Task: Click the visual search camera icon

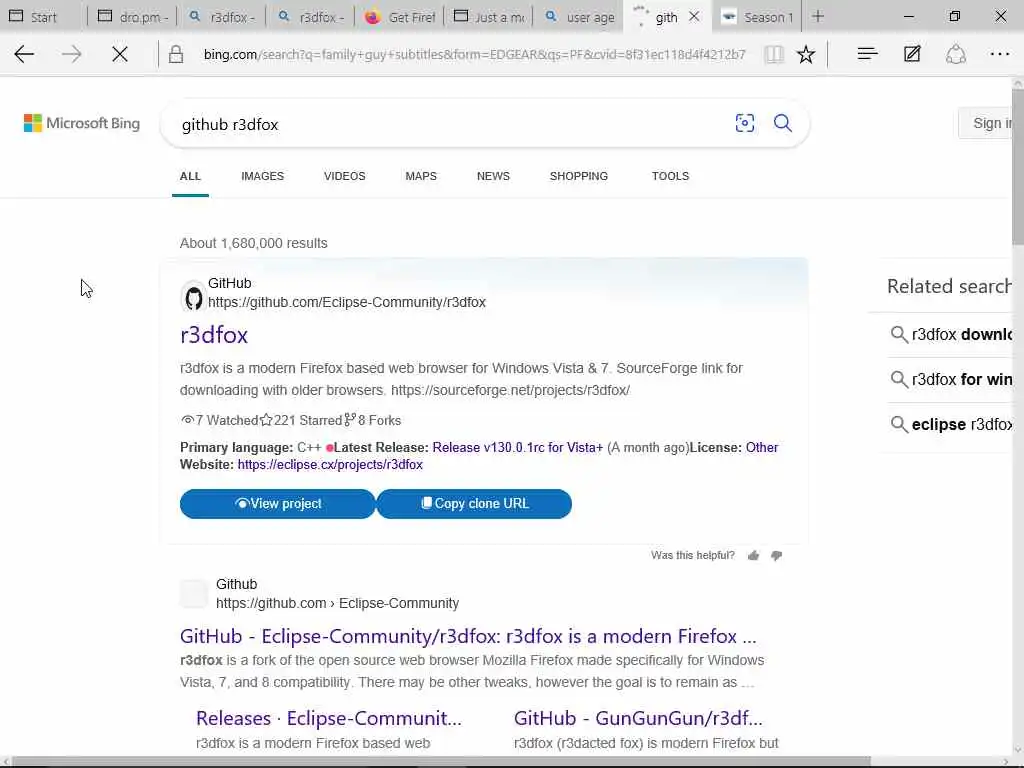Action: coord(744,123)
